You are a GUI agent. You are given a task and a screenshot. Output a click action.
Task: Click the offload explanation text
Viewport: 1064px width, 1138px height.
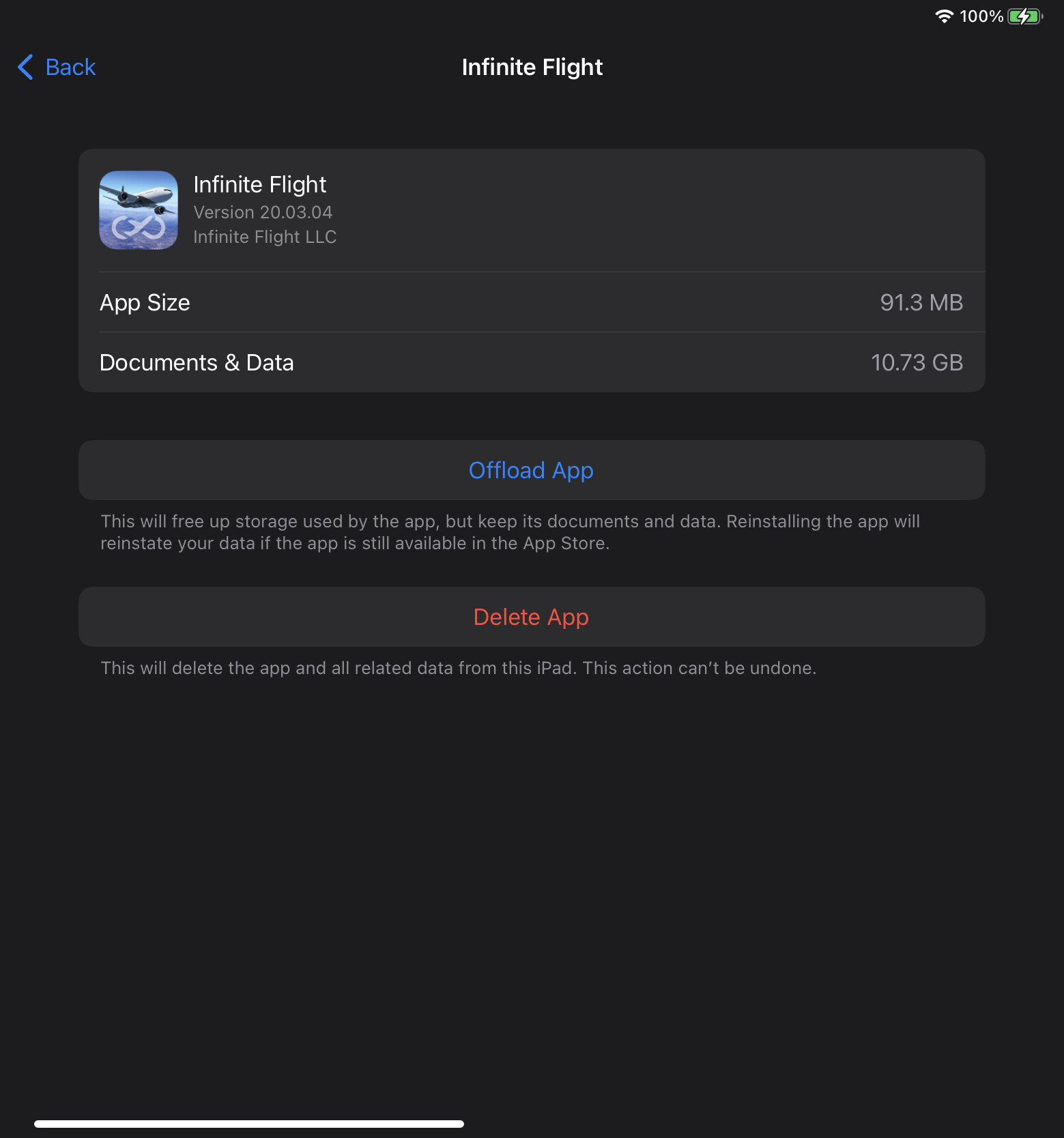click(510, 532)
